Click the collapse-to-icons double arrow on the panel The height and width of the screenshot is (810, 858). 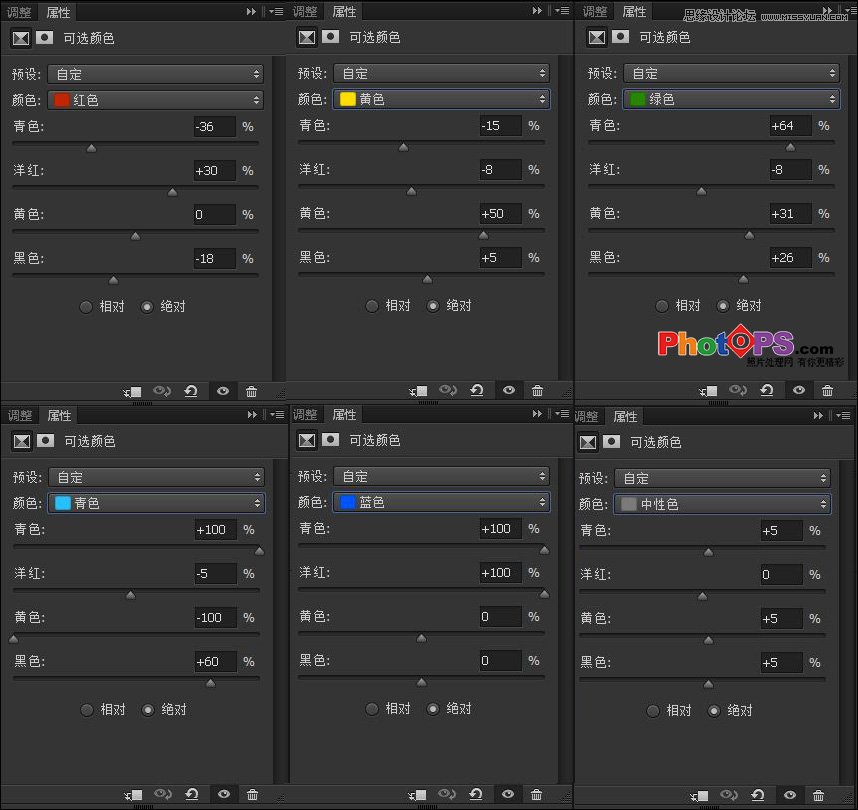pos(249,11)
